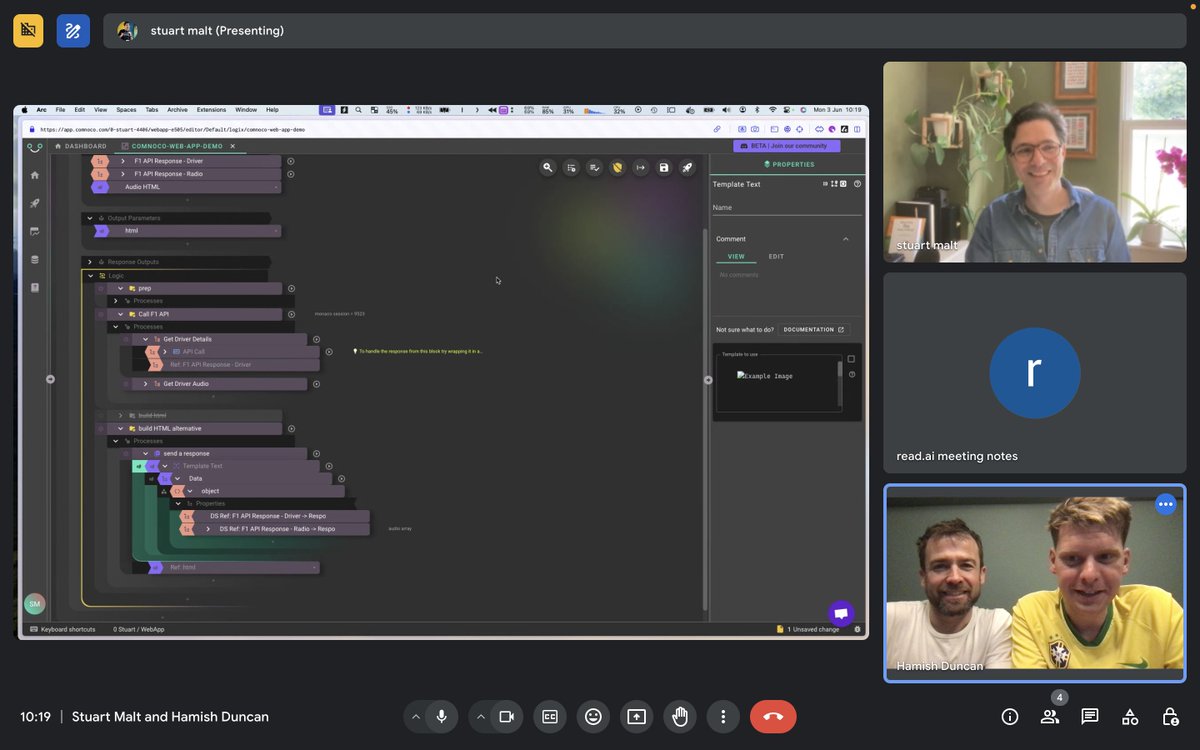1200x750 pixels.
Task: Open the book docs icon in Comnoco sidebar
Action: (x=35, y=287)
